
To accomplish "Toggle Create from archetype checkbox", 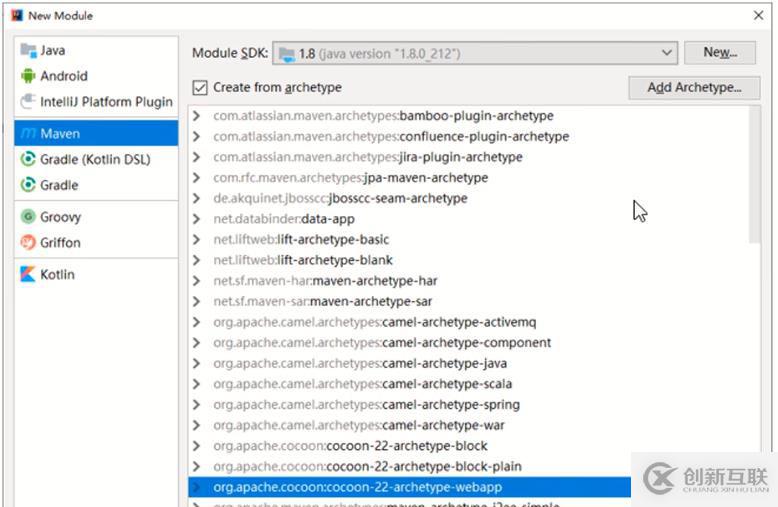I will (x=200, y=88).
